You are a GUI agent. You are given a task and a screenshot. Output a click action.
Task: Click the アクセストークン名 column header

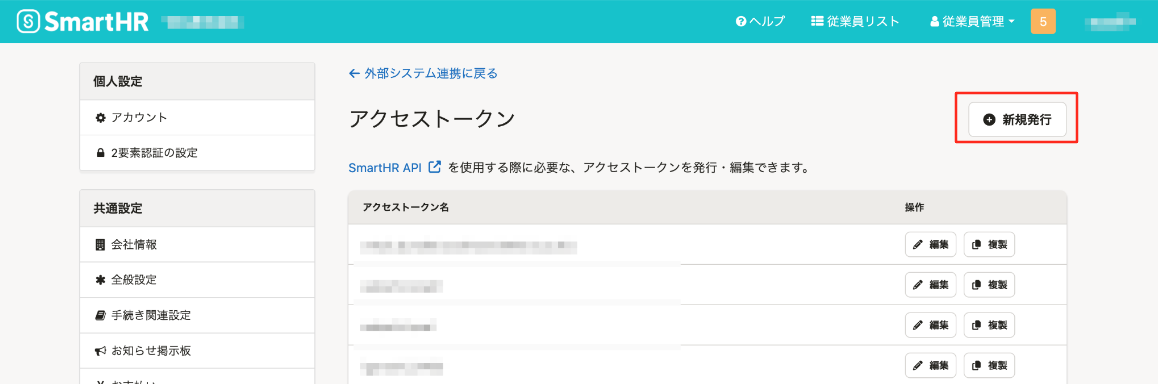click(405, 208)
